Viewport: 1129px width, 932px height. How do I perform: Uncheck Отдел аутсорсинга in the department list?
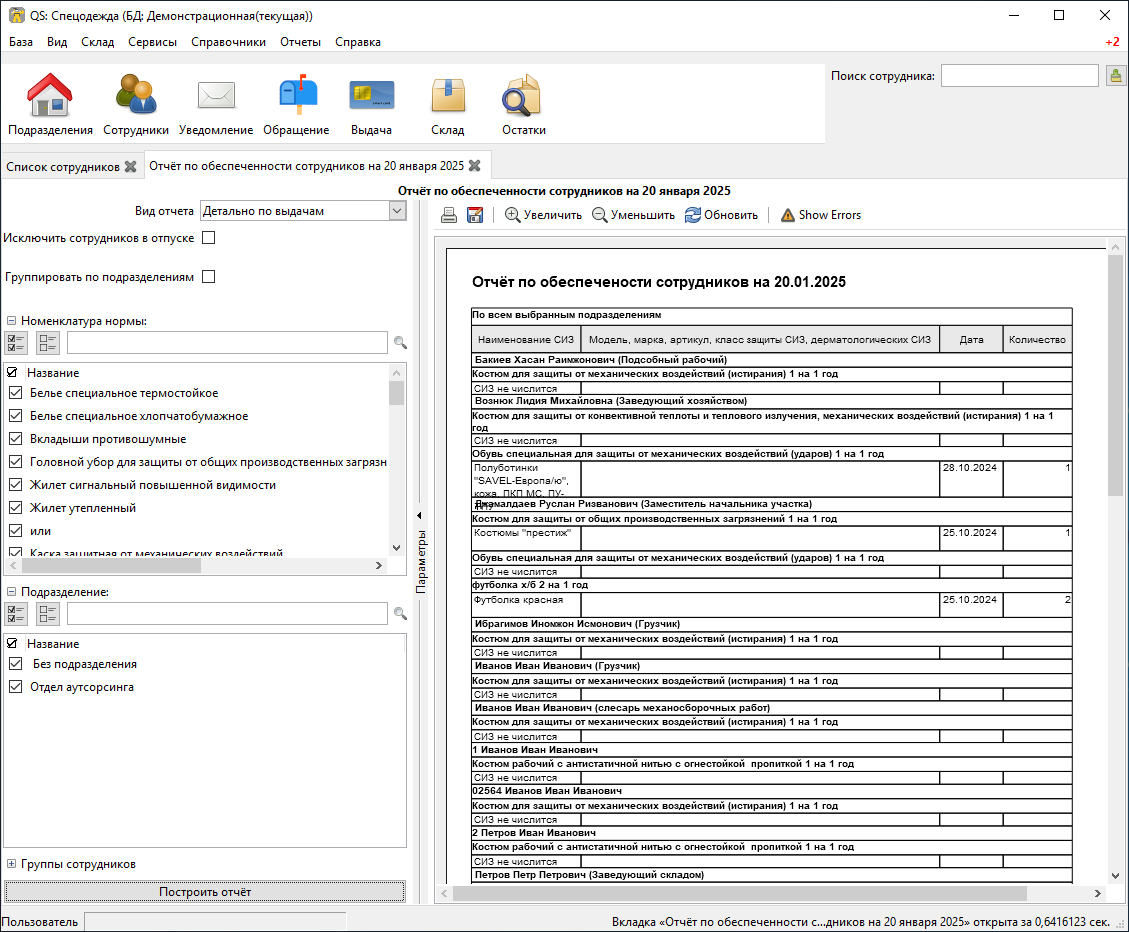(15, 687)
